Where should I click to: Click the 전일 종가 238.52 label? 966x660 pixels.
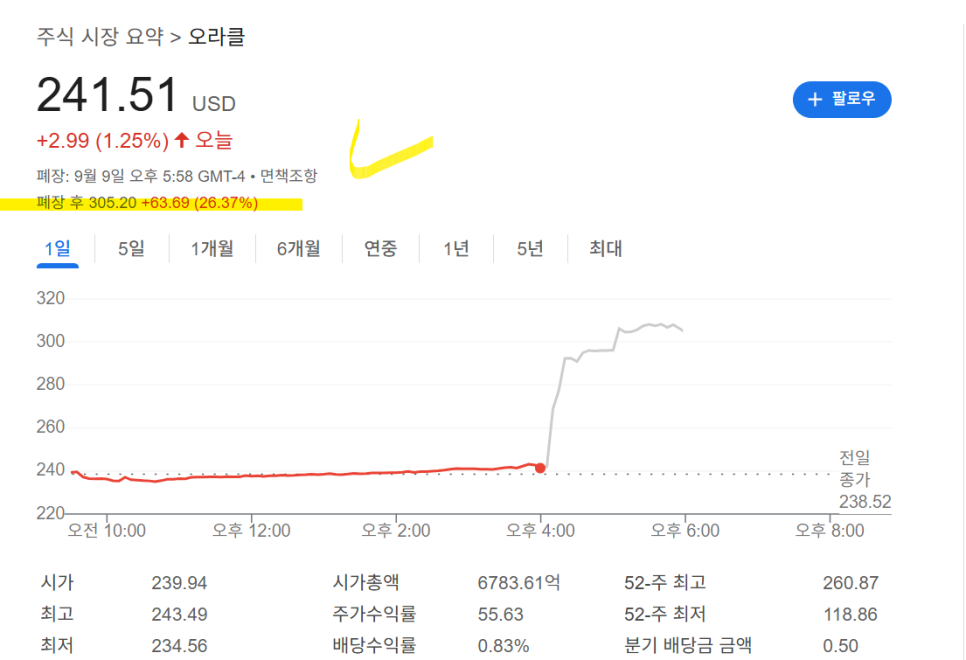coord(864,479)
